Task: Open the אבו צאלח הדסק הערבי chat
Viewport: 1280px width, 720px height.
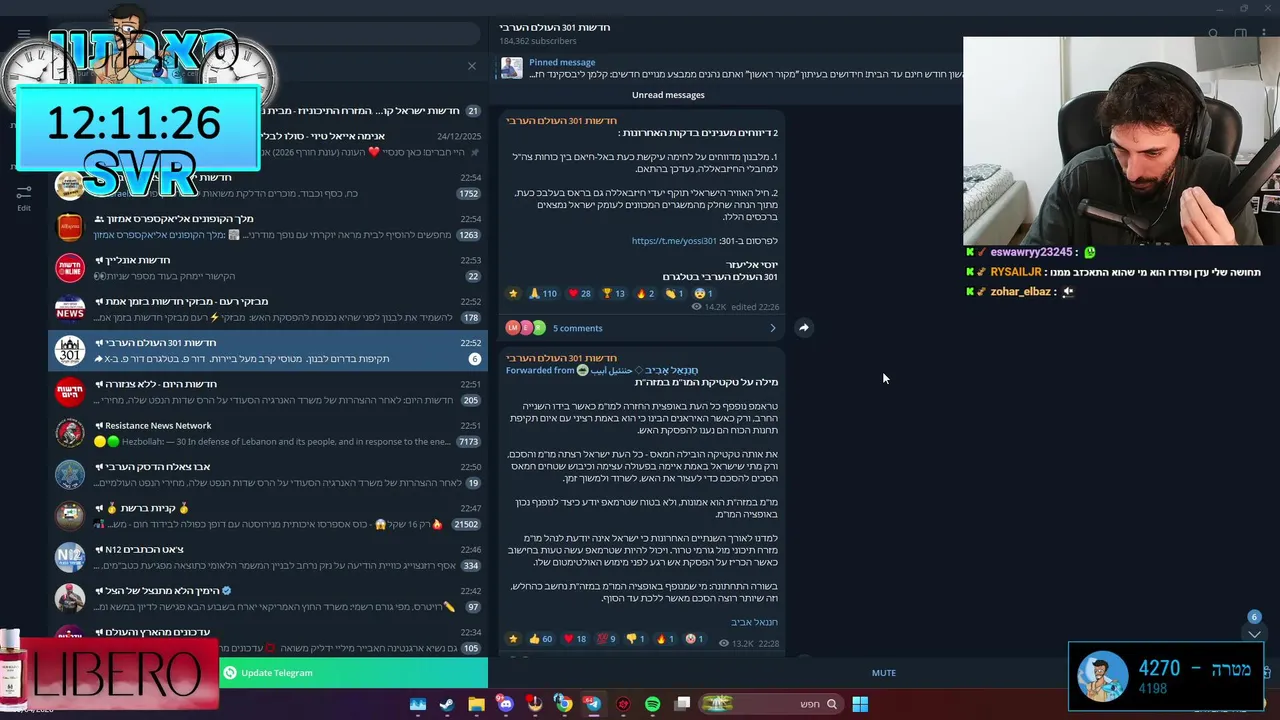Action: pyautogui.click(x=268, y=474)
